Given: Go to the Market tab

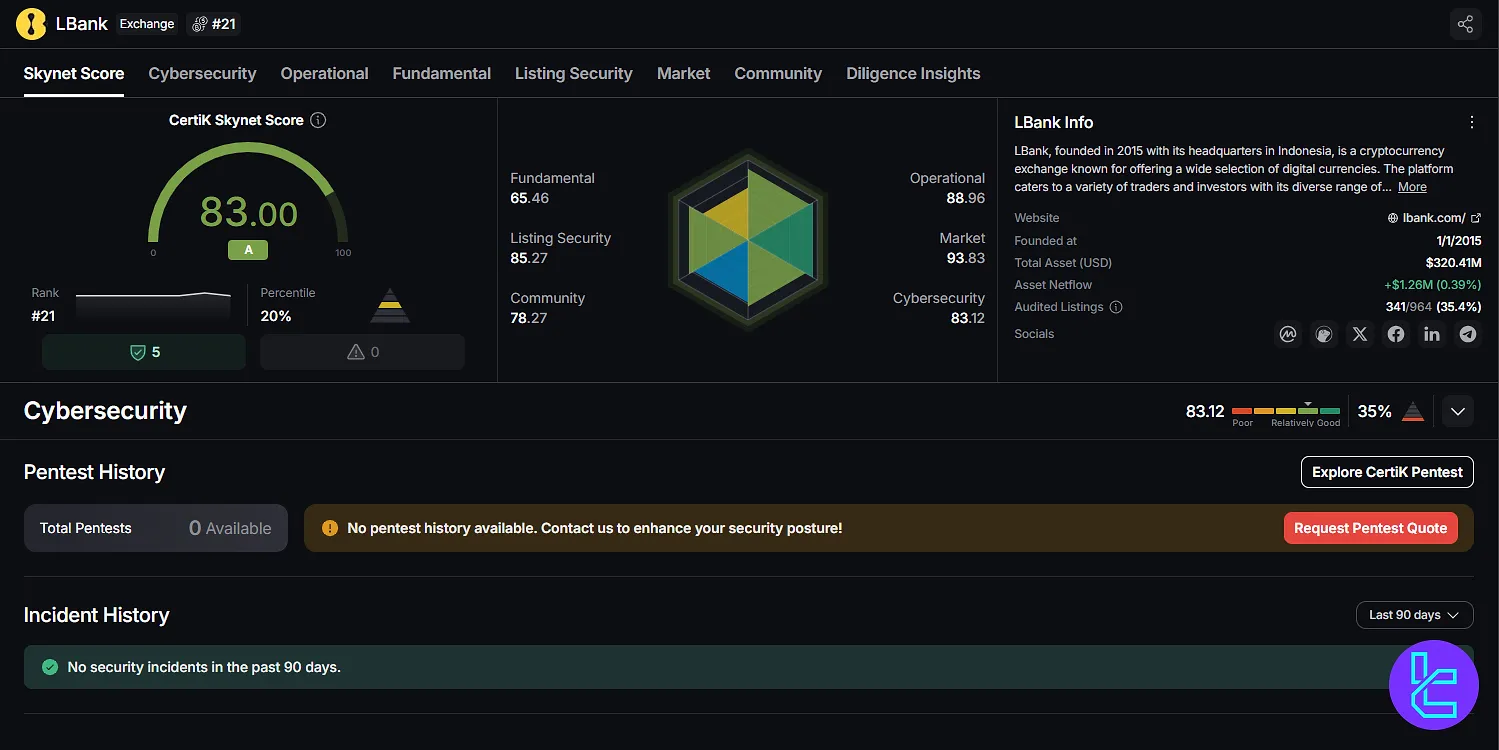Looking at the screenshot, I should (x=684, y=74).
